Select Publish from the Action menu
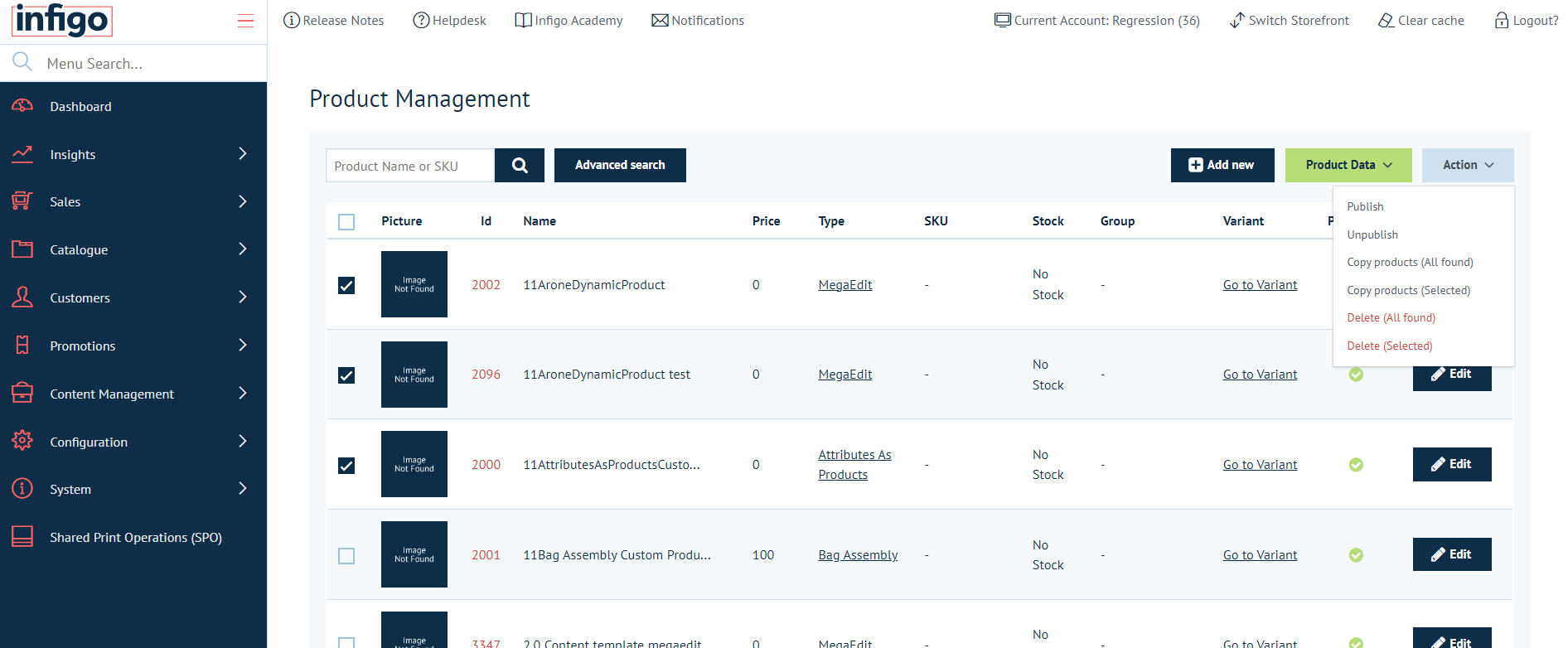The height and width of the screenshot is (648, 1568). [x=1365, y=206]
